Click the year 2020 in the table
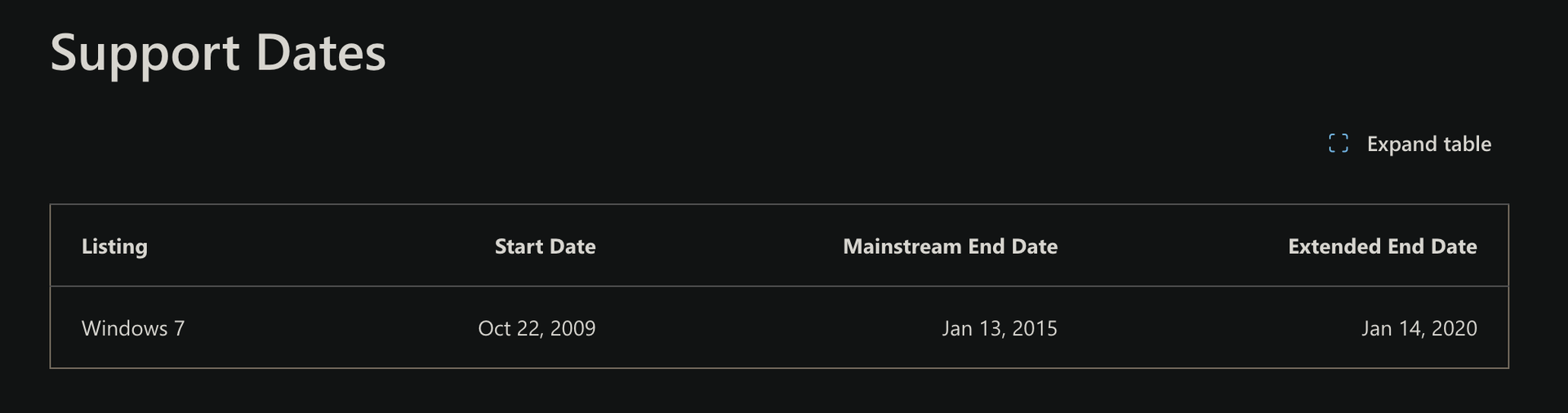The width and height of the screenshot is (1568, 413). click(x=1454, y=328)
